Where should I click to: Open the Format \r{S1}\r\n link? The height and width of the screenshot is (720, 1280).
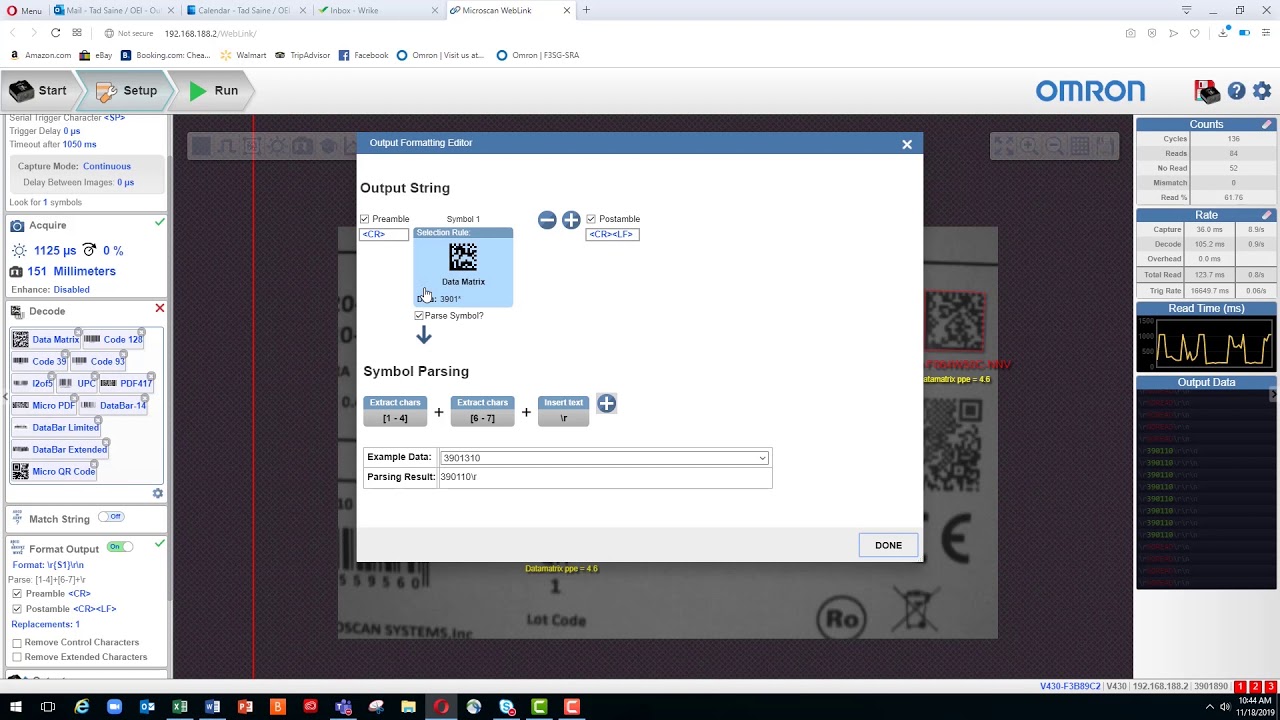49,565
